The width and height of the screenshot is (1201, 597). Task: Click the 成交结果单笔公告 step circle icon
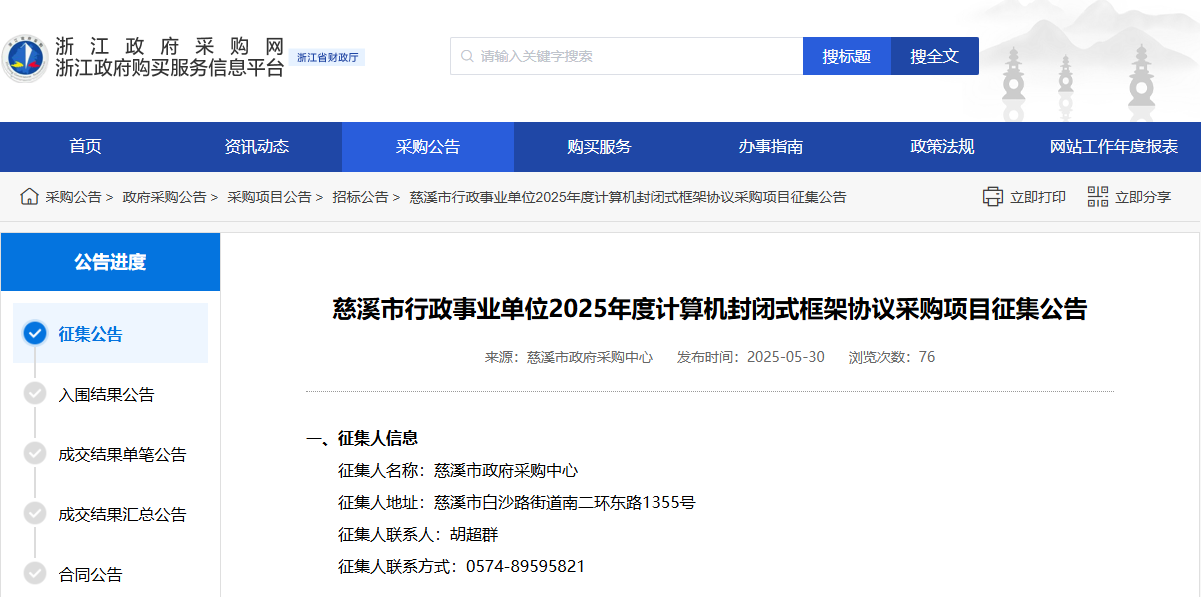click(35, 454)
